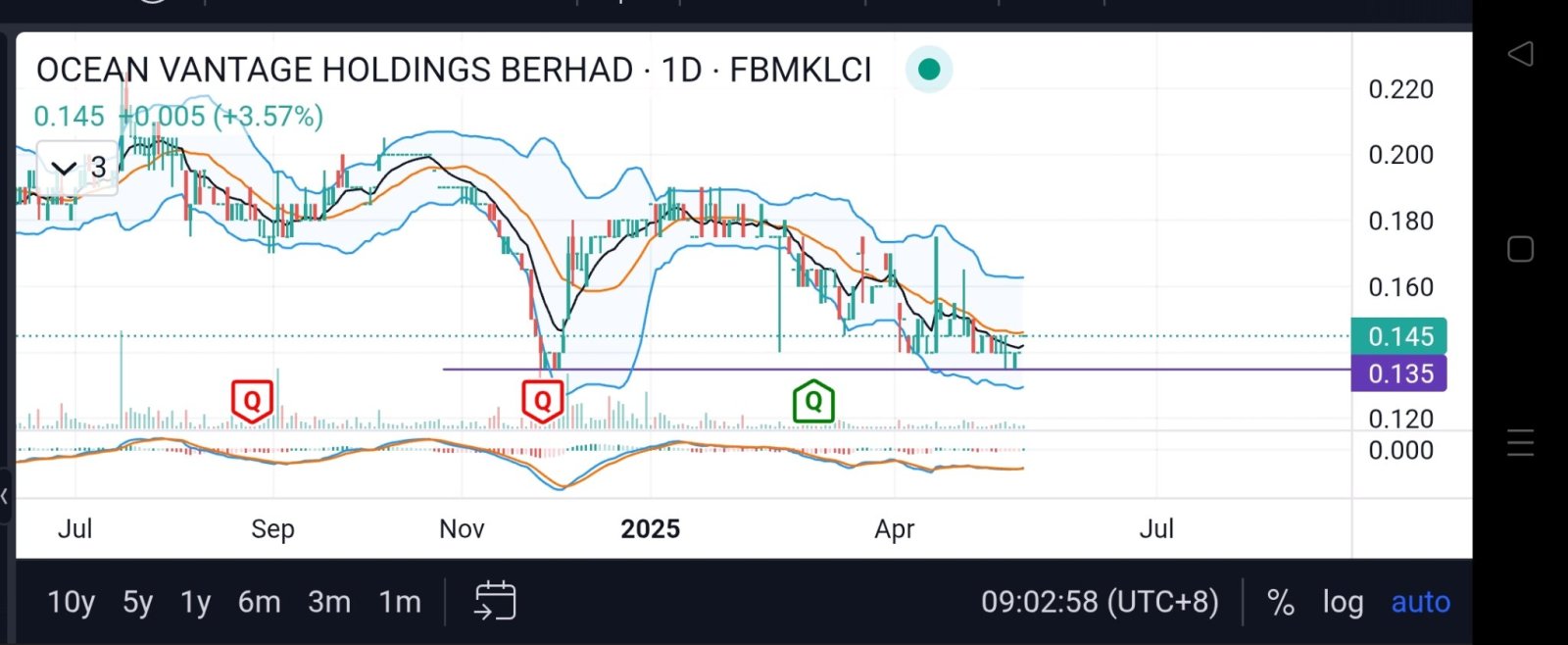This screenshot has height=645, width=1568.
Task: Select the 1m time range
Action: pyautogui.click(x=400, y=602)
